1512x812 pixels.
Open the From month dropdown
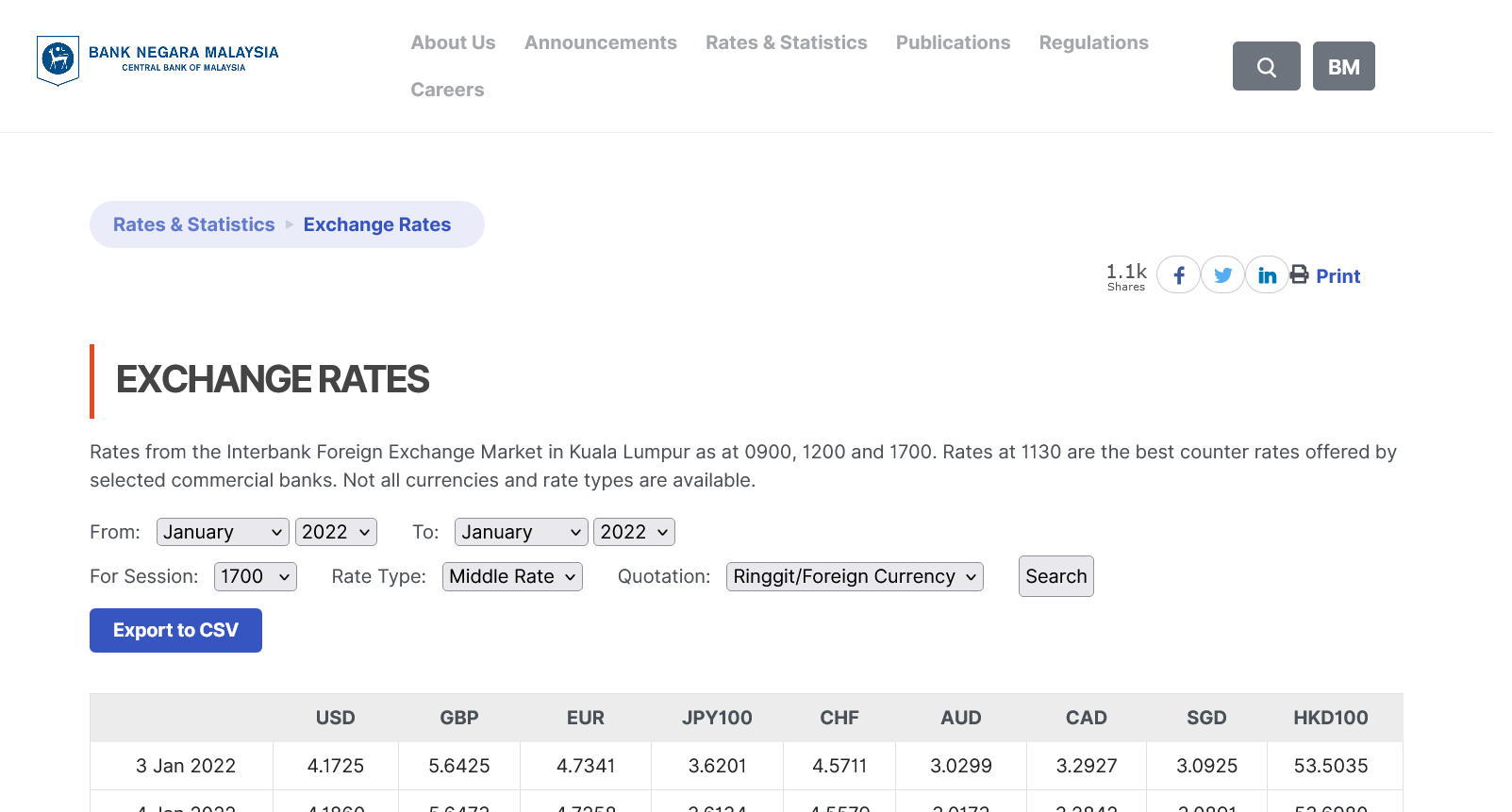pyautogui.click(x=223, y=532)
